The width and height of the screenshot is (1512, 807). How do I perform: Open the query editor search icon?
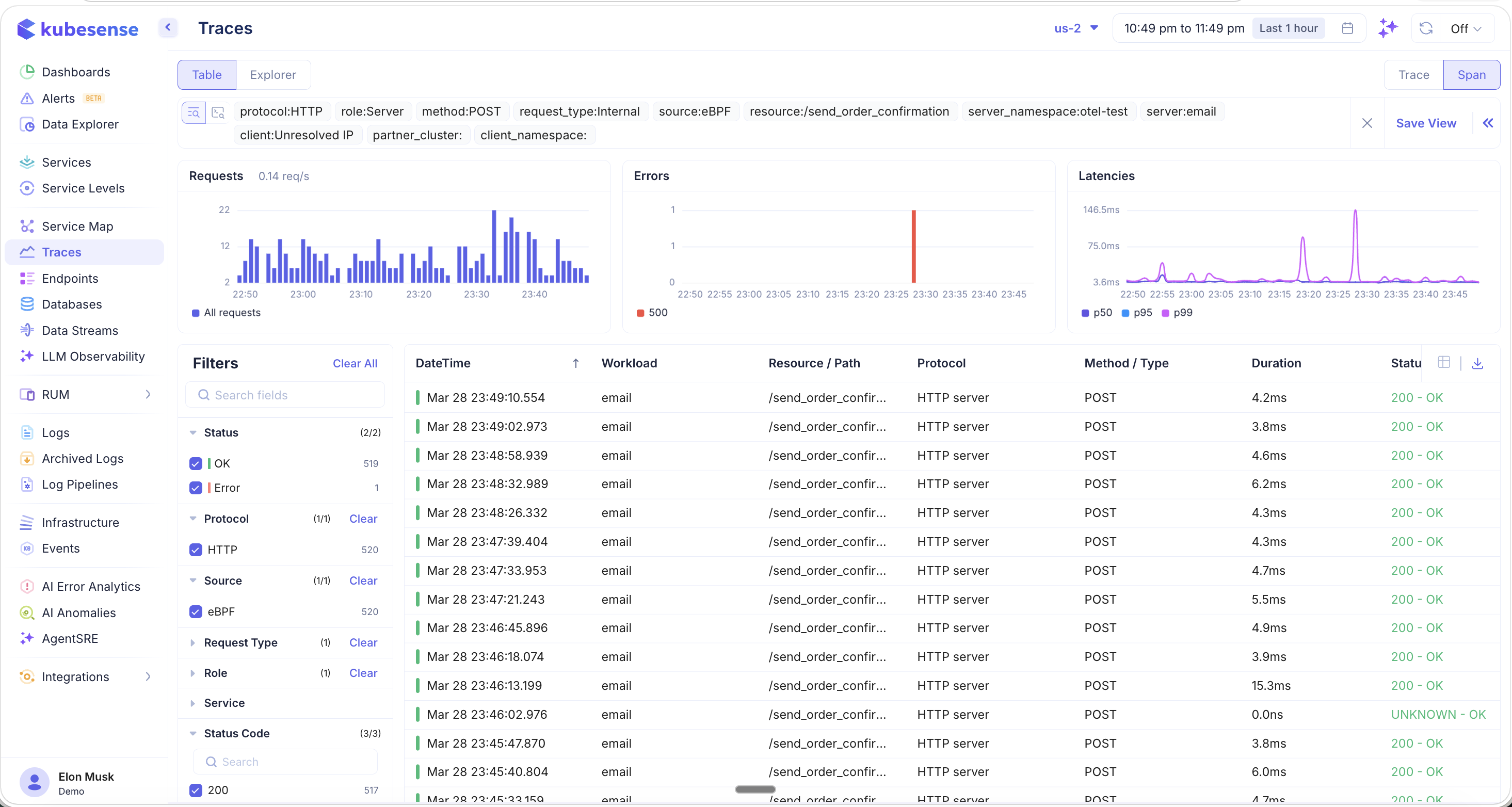click(x=218, y=112)
